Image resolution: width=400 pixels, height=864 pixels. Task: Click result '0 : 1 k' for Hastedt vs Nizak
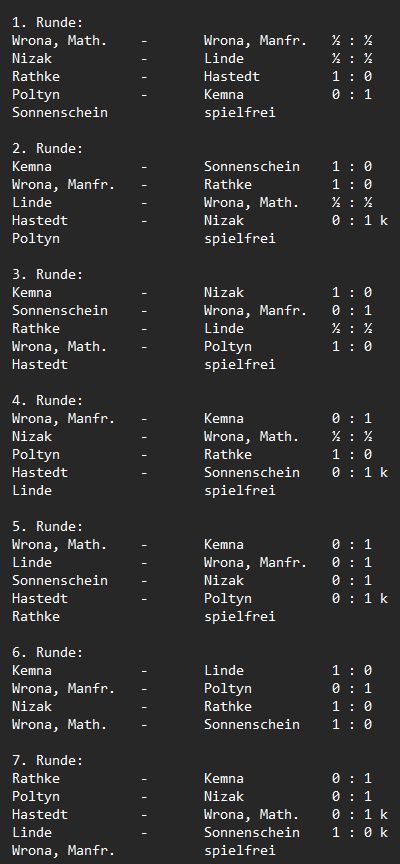(360, 220)
